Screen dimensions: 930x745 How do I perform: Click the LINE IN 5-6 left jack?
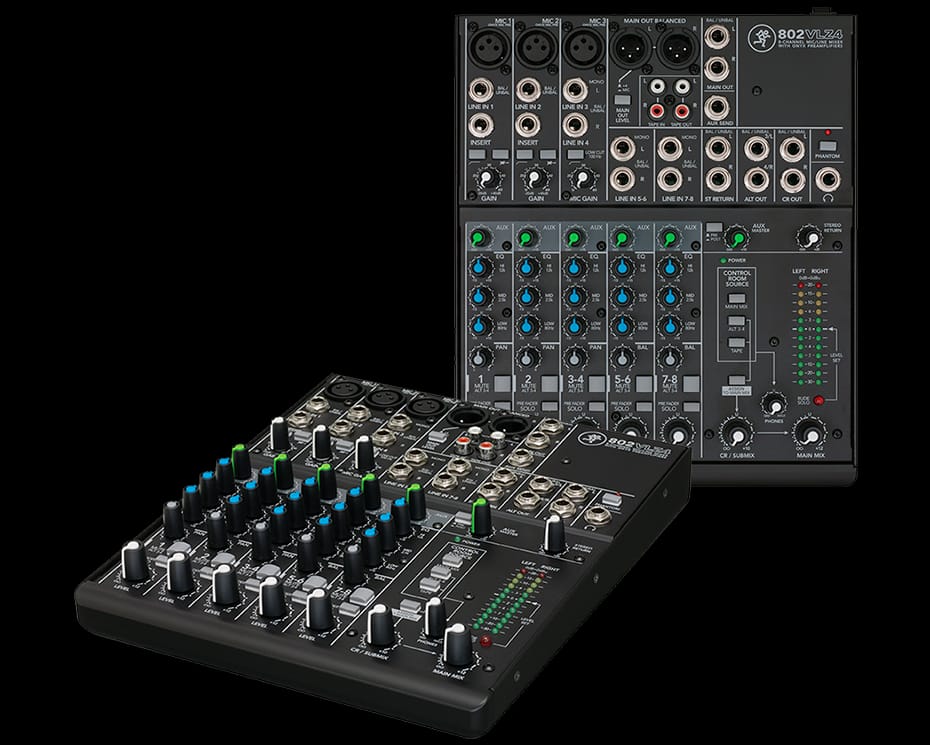coord(622,149)
